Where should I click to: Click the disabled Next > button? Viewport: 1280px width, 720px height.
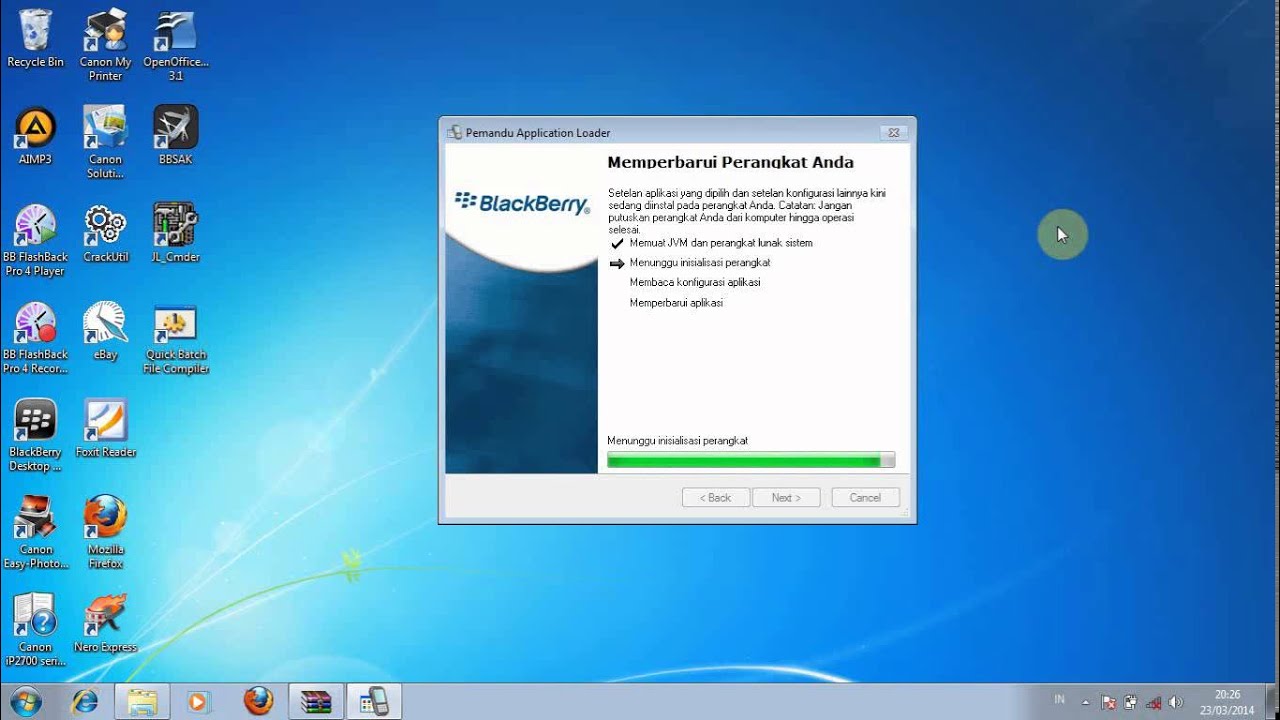click(786, 498)
